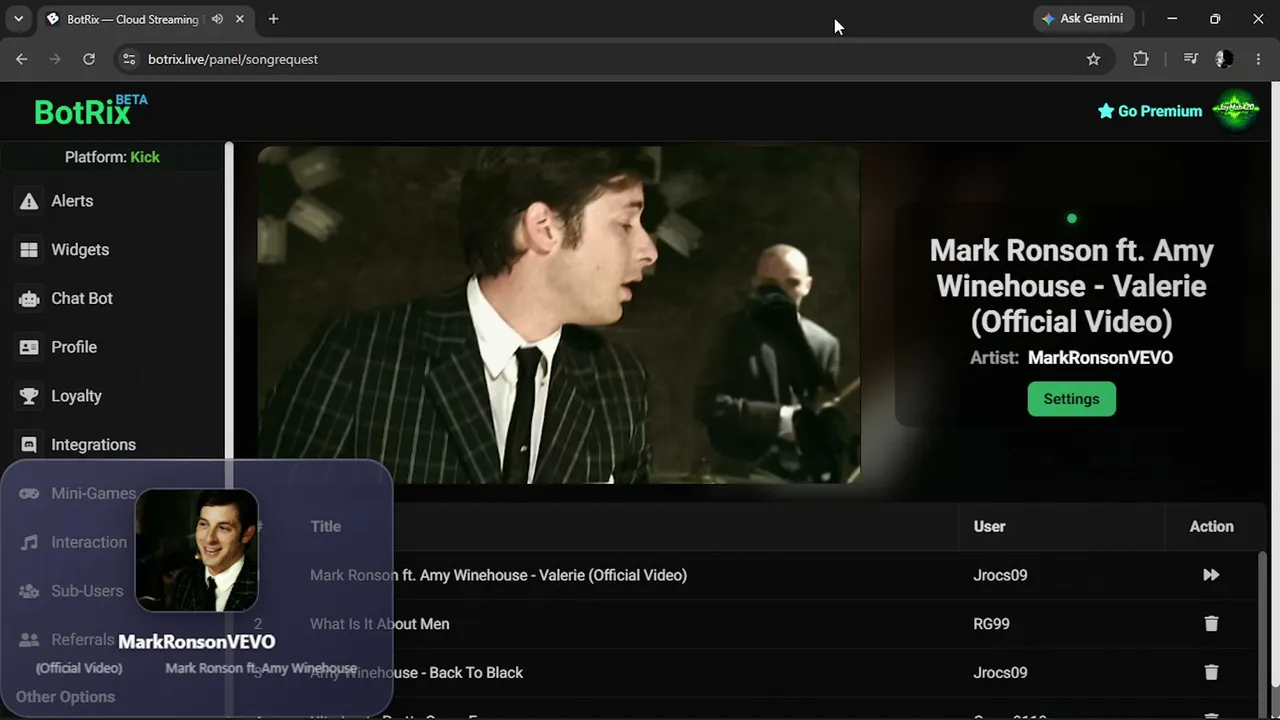Select the Valerie (Official Video) queue title
The width and height of the screenshot is (1280, 720).
[x=498, y=575]
